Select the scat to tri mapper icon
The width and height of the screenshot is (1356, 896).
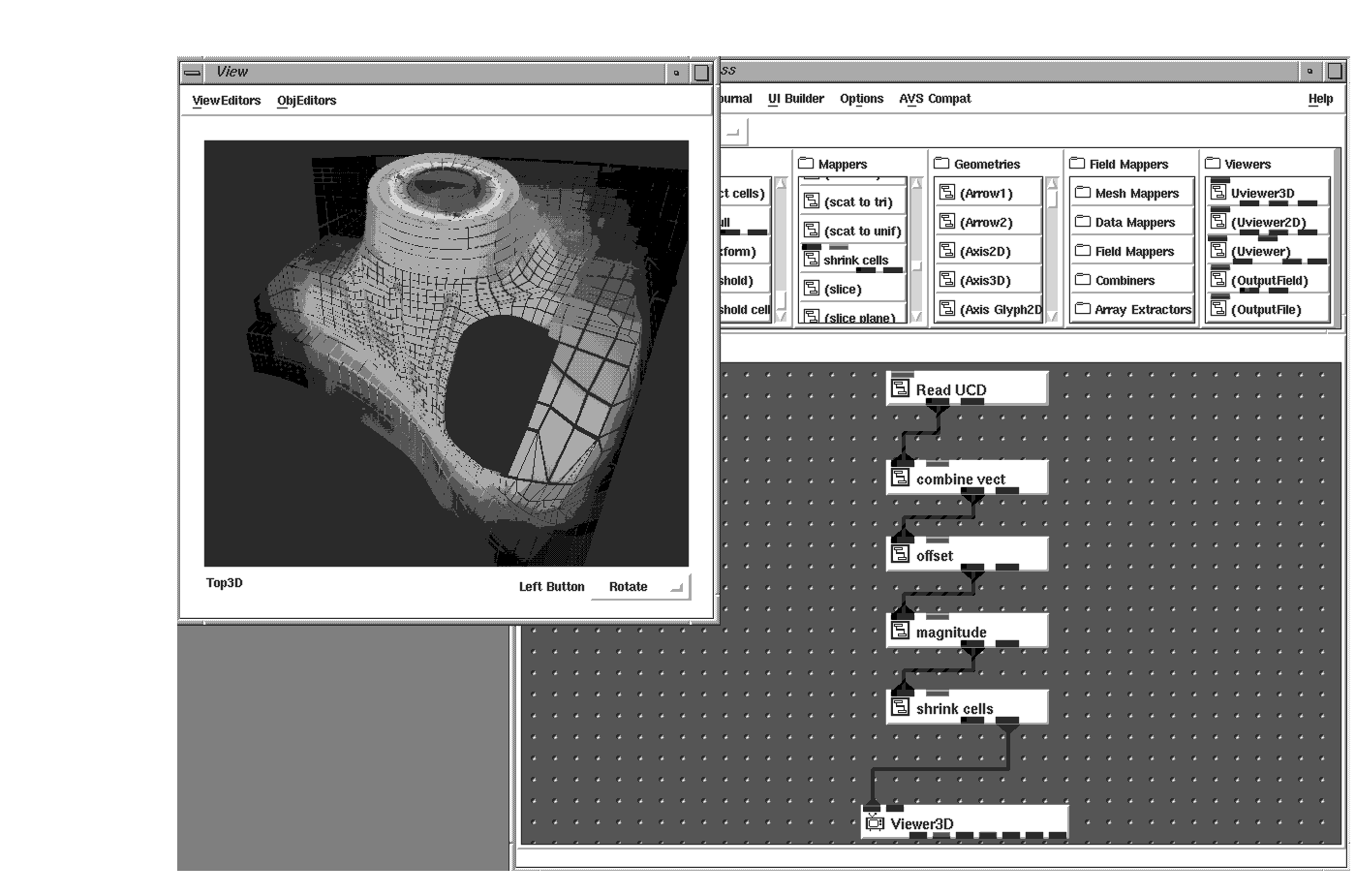tap(812, 201)
